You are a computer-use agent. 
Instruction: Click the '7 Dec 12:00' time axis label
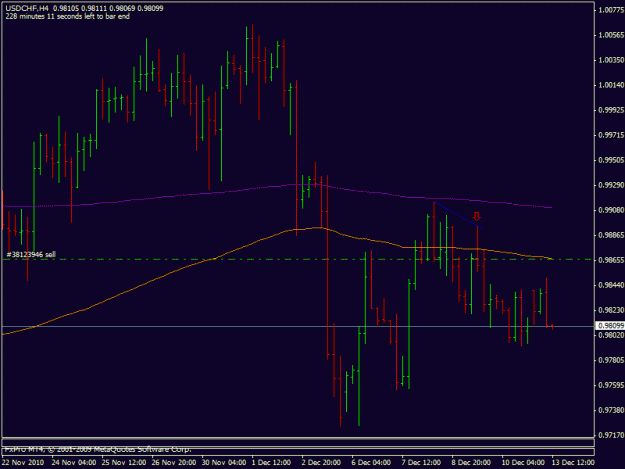(421, 462)
